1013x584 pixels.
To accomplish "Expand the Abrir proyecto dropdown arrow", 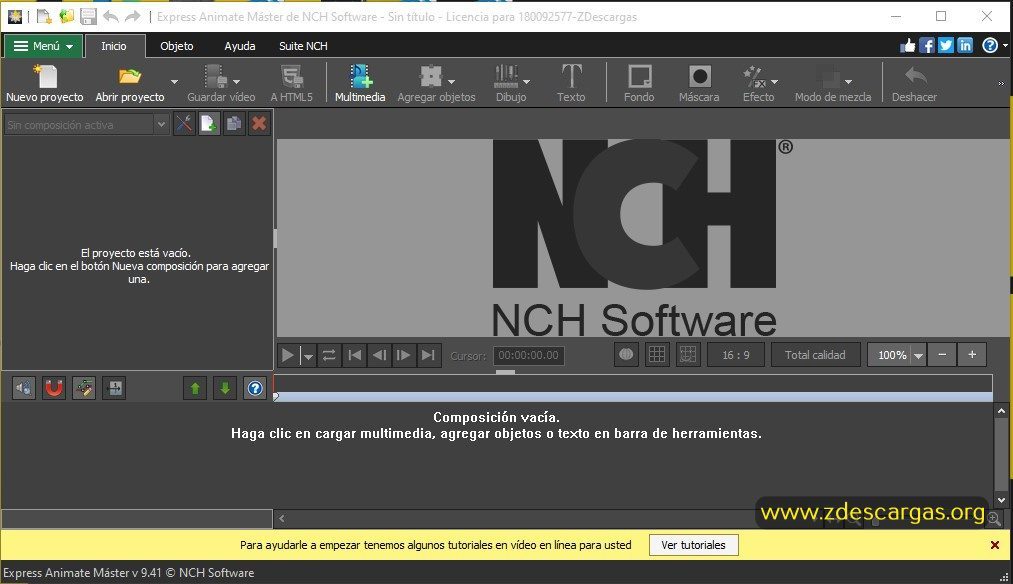I will (x=174, y=82).
